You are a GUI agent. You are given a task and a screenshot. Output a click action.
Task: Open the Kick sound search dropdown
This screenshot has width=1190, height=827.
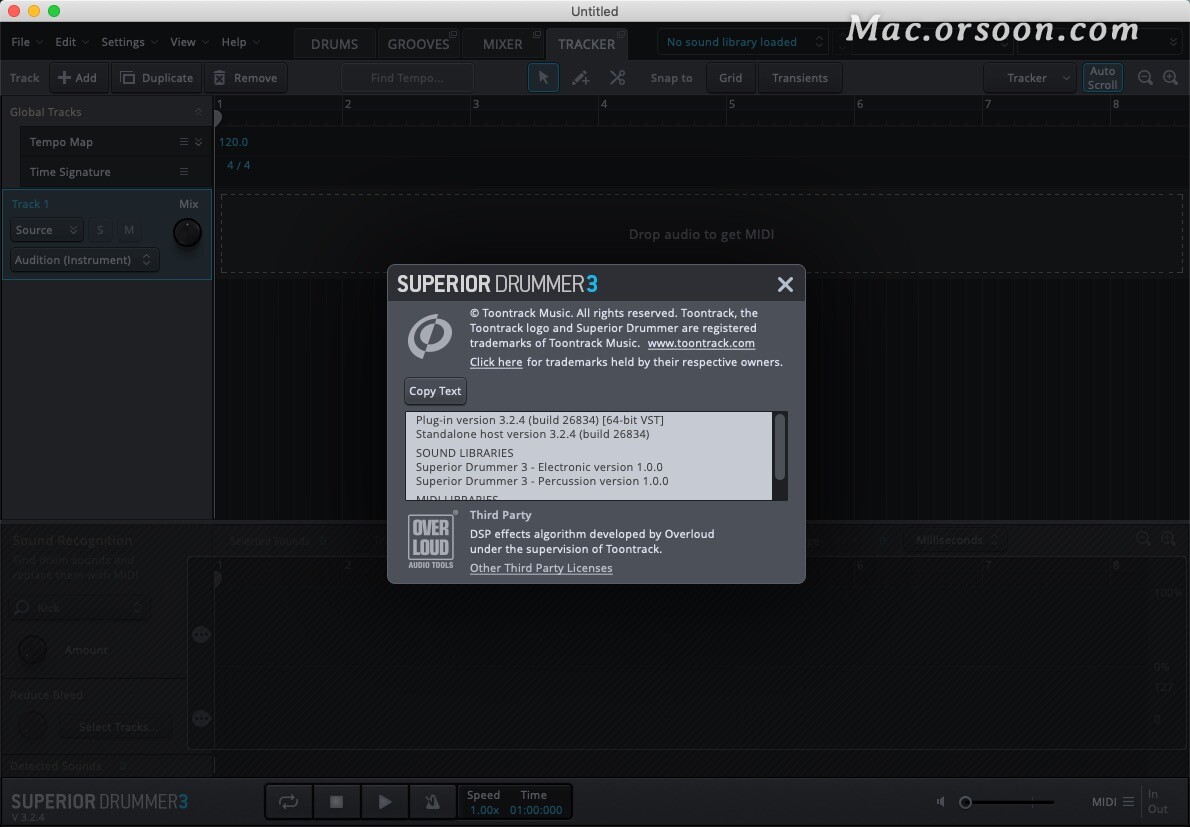[x=80, y=607]
